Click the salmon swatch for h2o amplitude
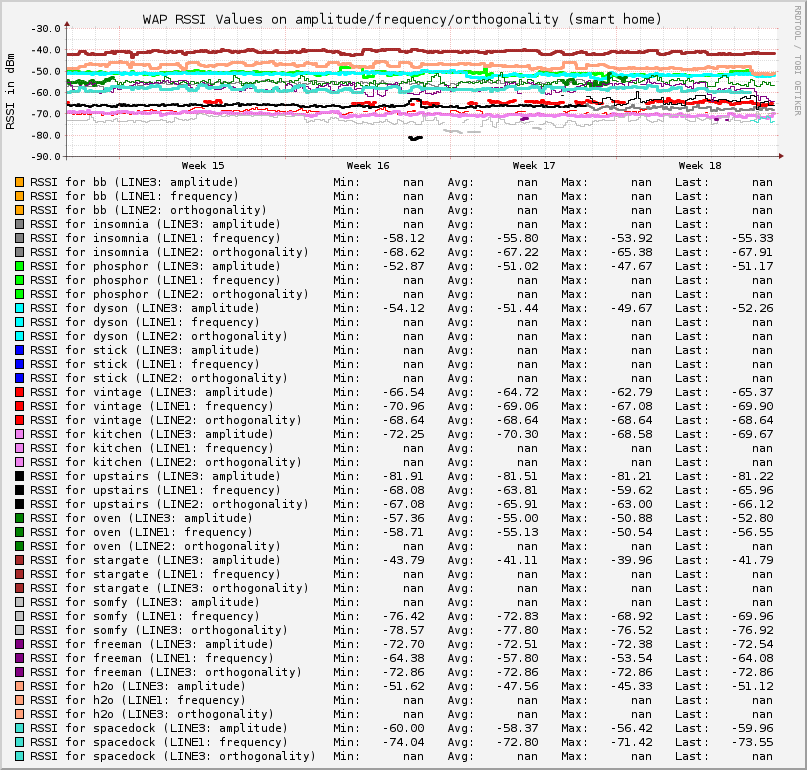The height and width of the screenshot is (770, 807). 20,686
